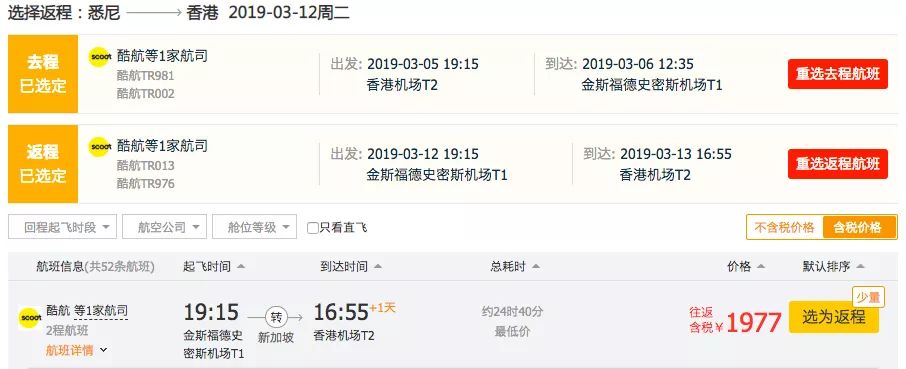The image size is (906, 369).
Task: Click the 转 transfer circle icon
Action: click(x=276, y=317)
